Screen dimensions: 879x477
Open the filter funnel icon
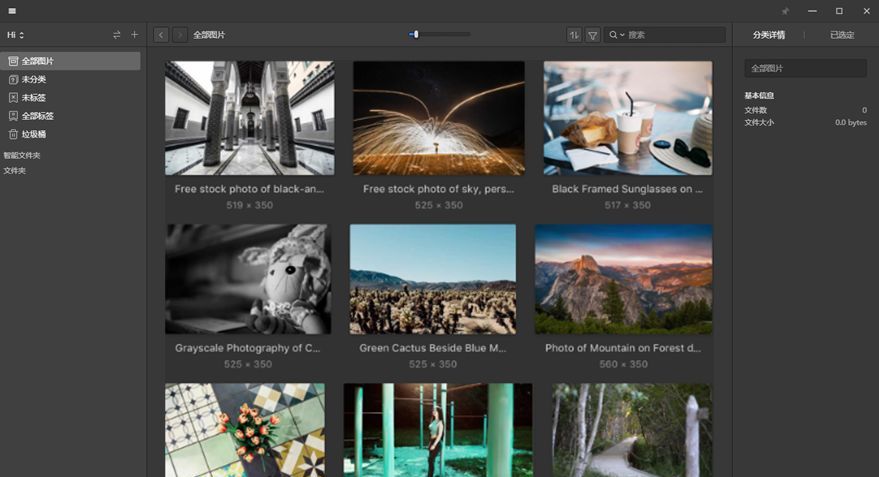pos(593,35)
